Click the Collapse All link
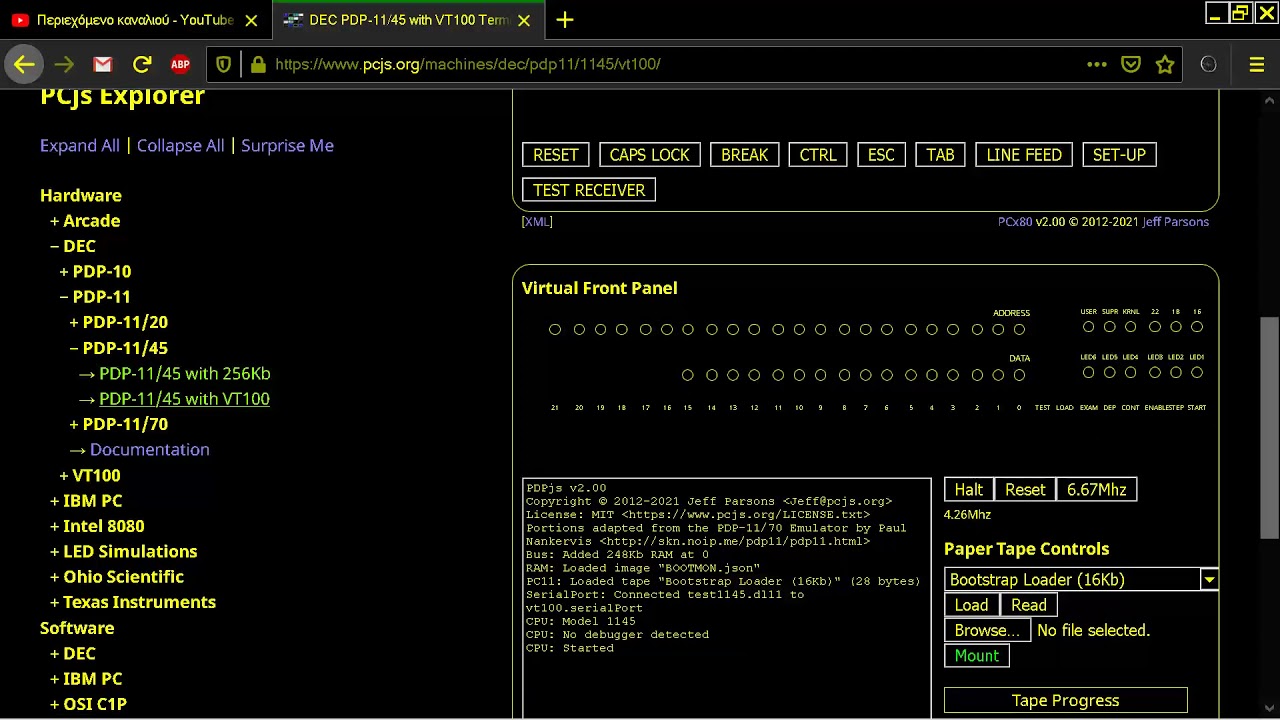Screen dimensions: 1280x720 tap(180, 145)
